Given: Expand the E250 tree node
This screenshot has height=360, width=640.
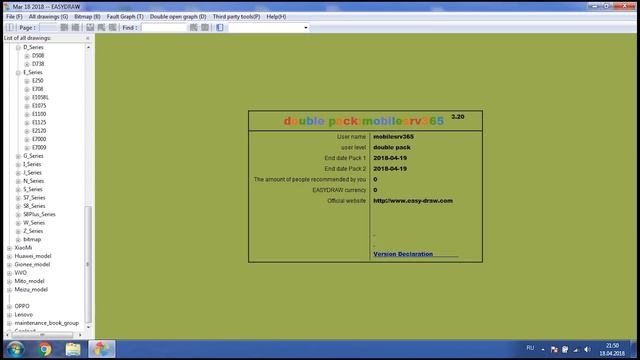Looking at the screenshot, I should click(x=27, y=81).
